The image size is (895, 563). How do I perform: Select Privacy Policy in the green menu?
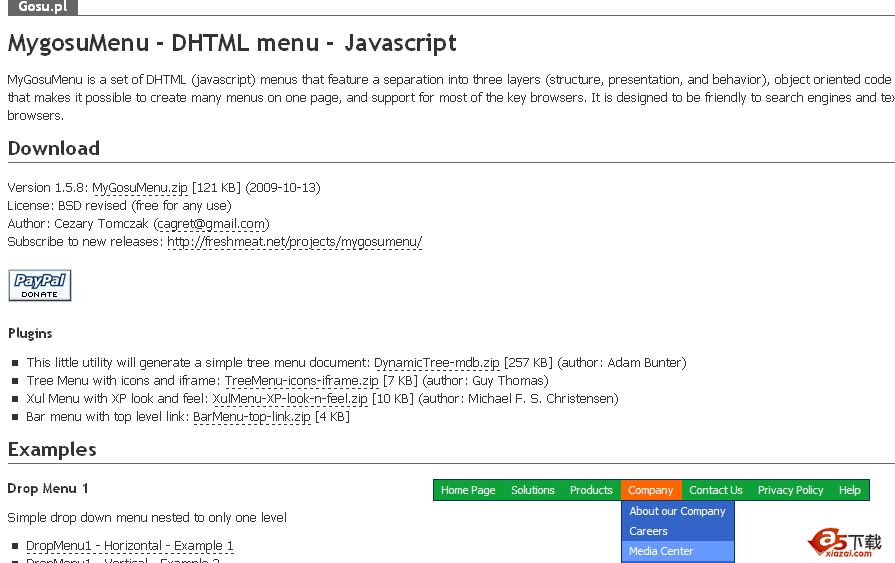791,490
